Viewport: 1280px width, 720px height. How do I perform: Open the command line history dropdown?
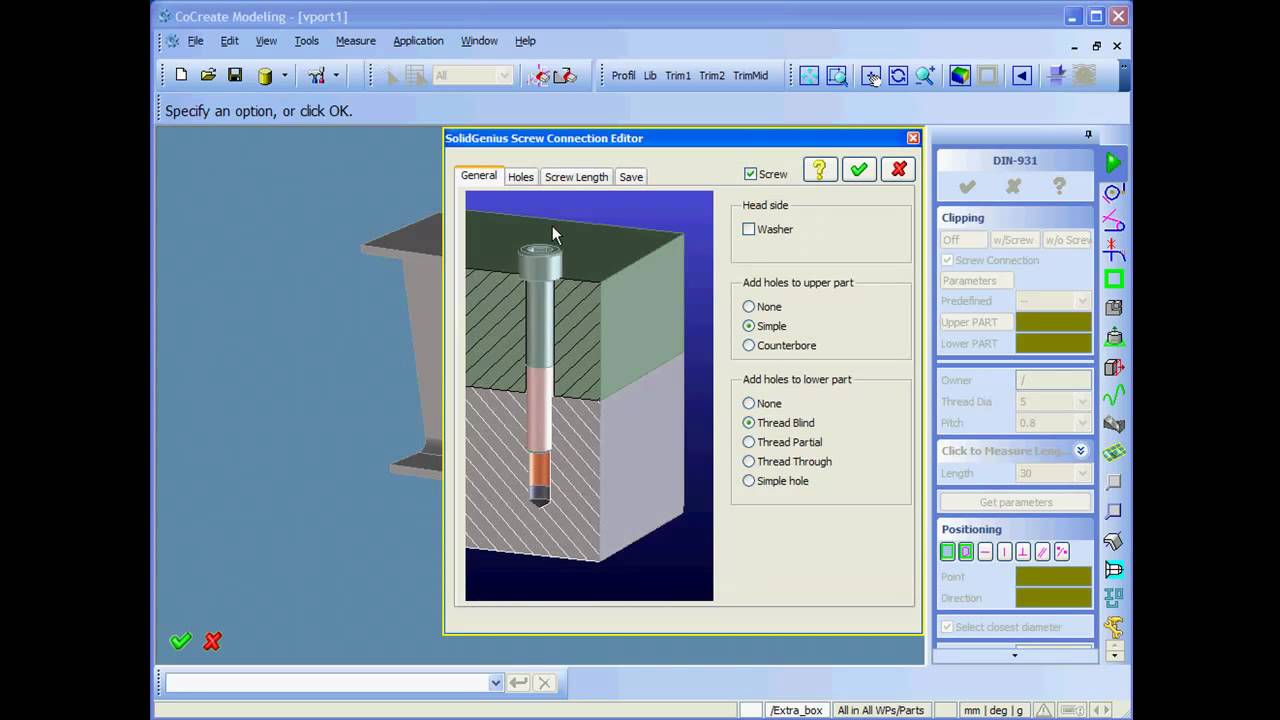[495, 683]
